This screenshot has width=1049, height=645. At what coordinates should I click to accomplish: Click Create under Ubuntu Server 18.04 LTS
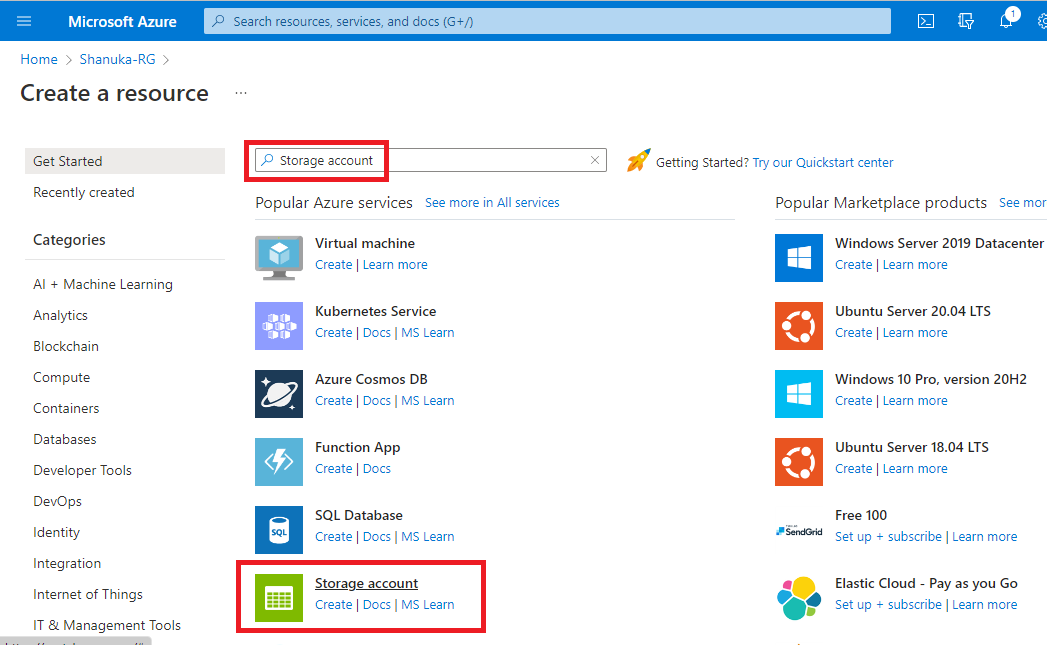[854, 469]
